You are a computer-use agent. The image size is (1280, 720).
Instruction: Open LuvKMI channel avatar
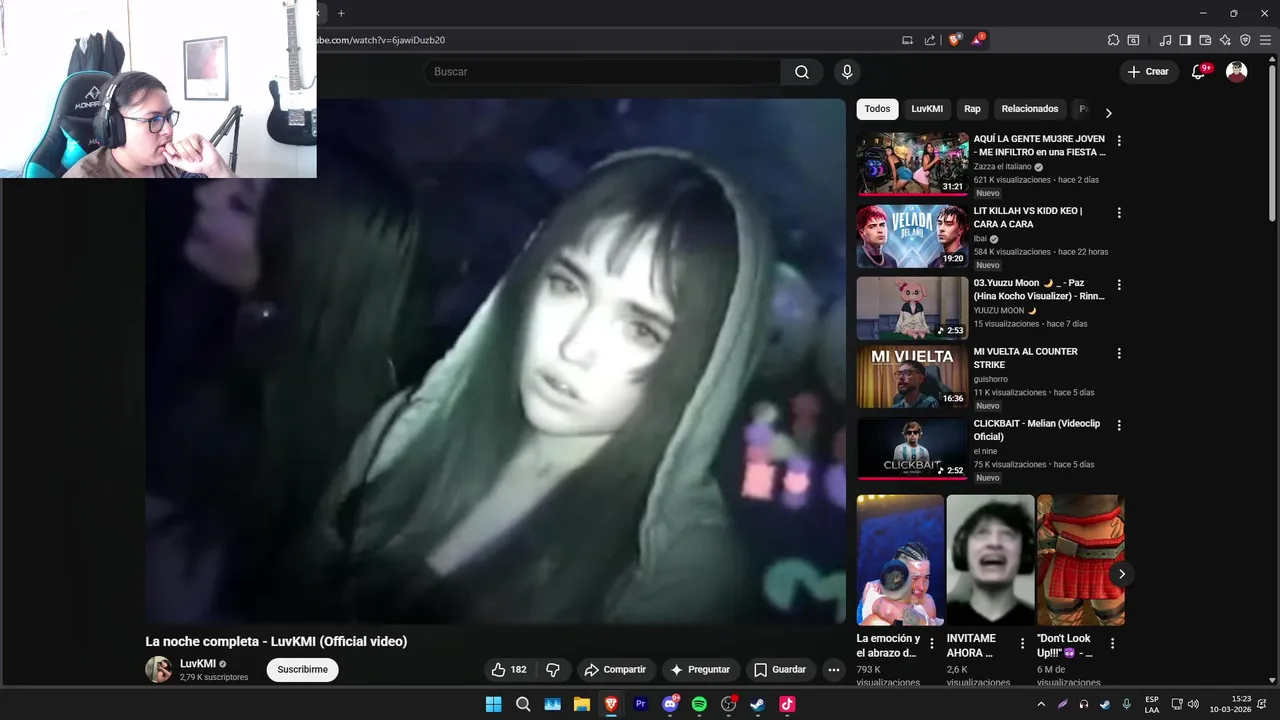(x=158, y=670)
